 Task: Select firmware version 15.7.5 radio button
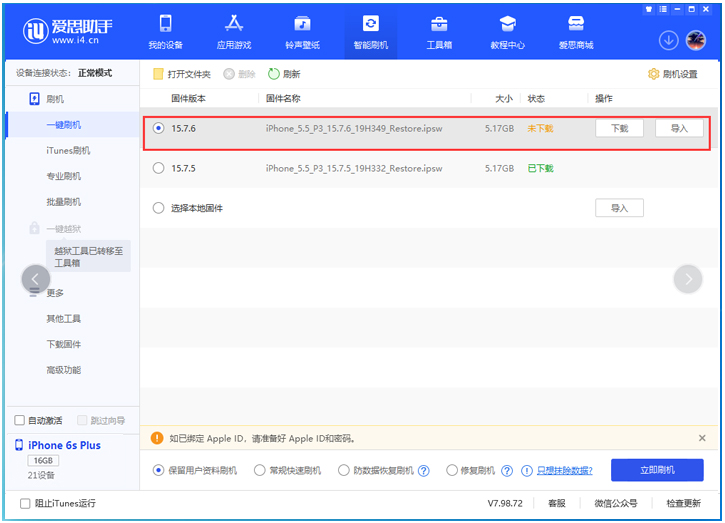click(x=158, y=168)
